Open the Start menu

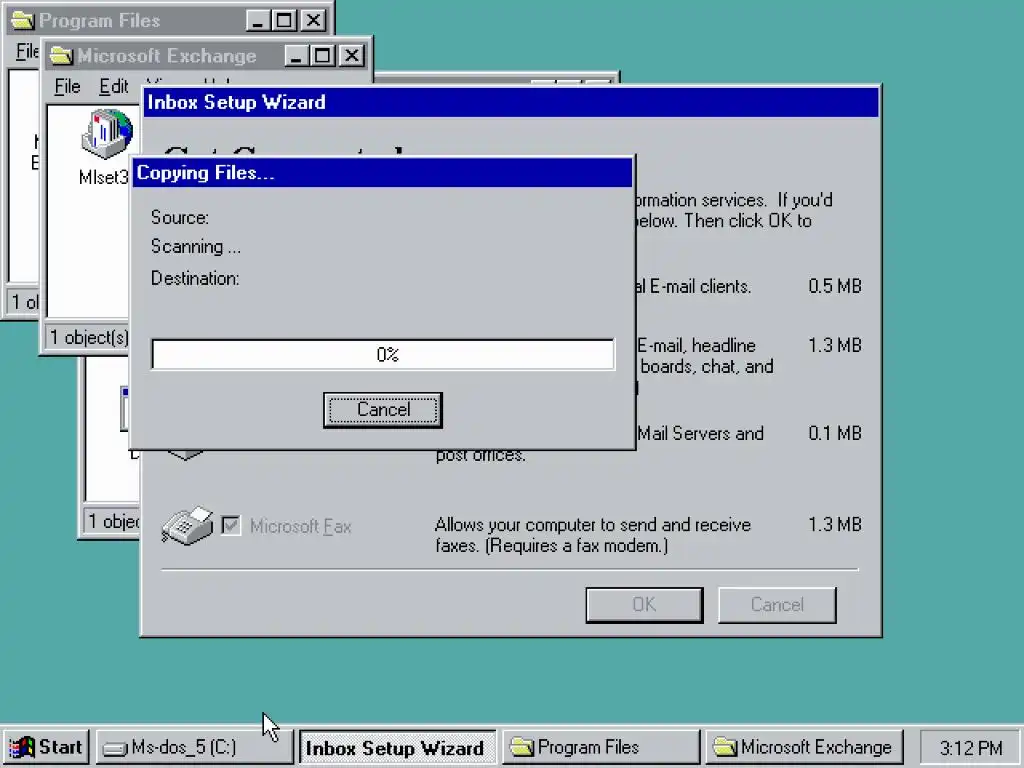pyautogui.click(x=45, y=747)
